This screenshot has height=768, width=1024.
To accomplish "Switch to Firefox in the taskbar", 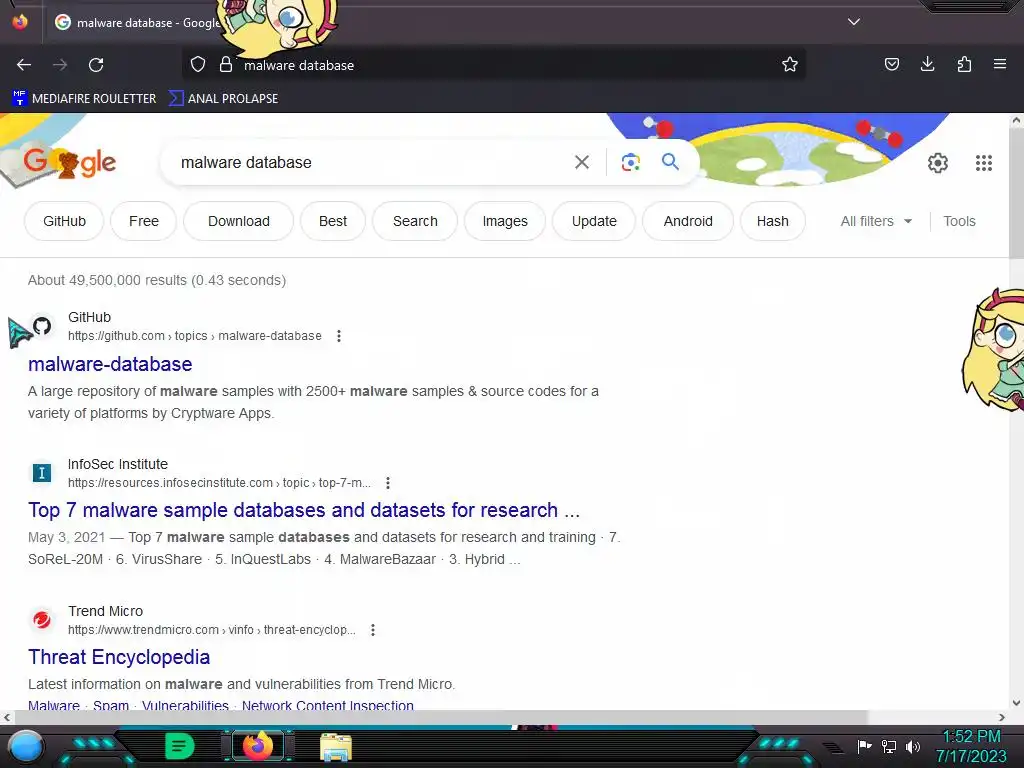I will tap(258, 746).
